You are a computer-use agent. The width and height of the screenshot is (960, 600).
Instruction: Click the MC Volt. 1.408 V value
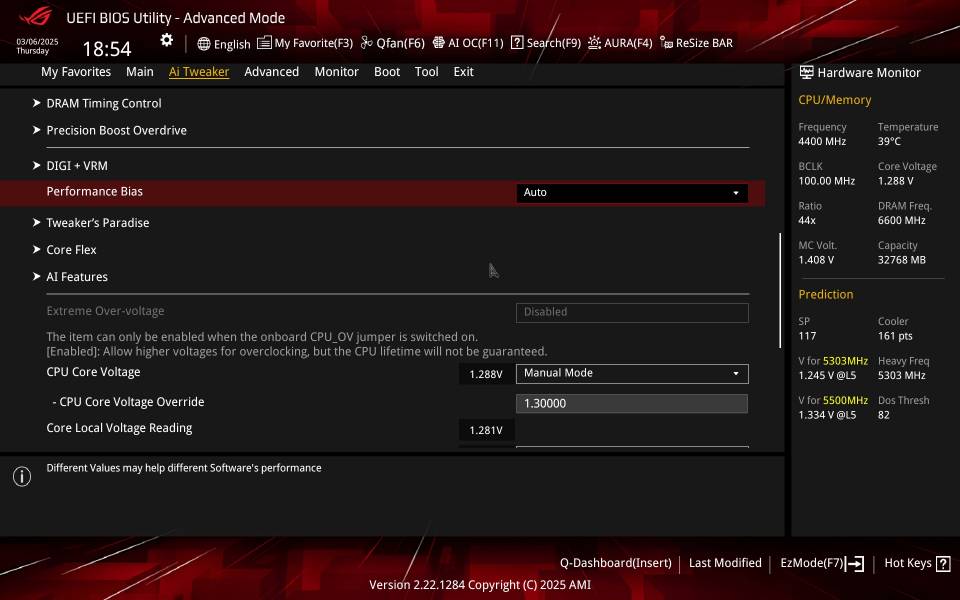[x=816, y=260]
